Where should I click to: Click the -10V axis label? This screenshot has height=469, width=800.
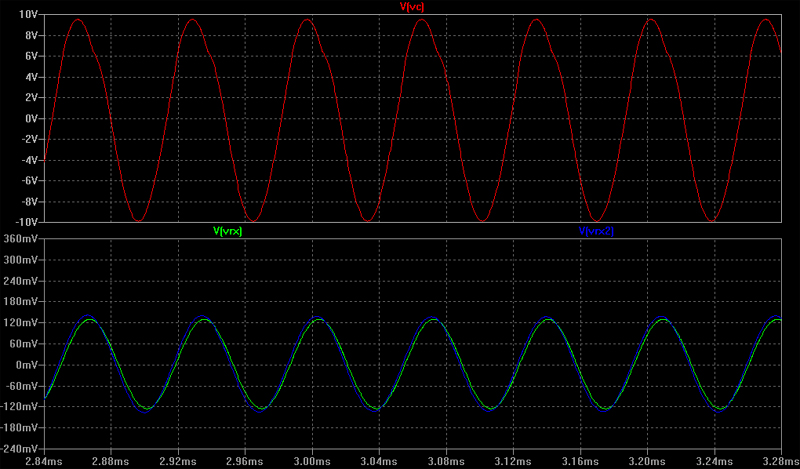click(26, 223)
